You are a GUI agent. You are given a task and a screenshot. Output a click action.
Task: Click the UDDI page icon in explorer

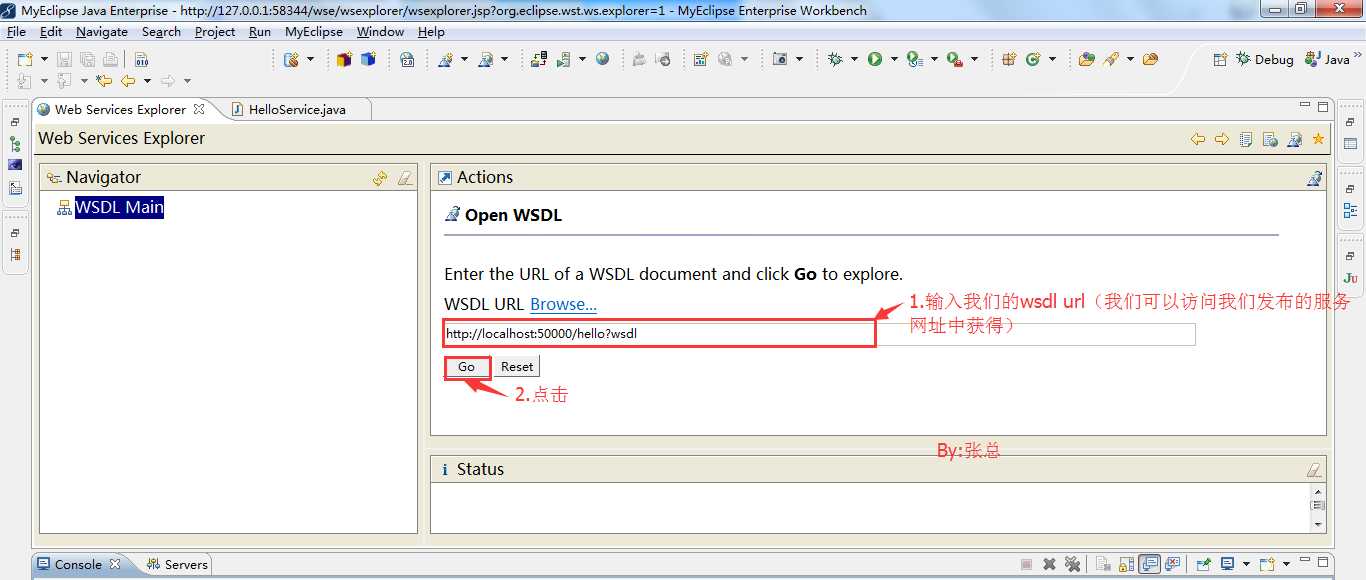click(1246, 139)
